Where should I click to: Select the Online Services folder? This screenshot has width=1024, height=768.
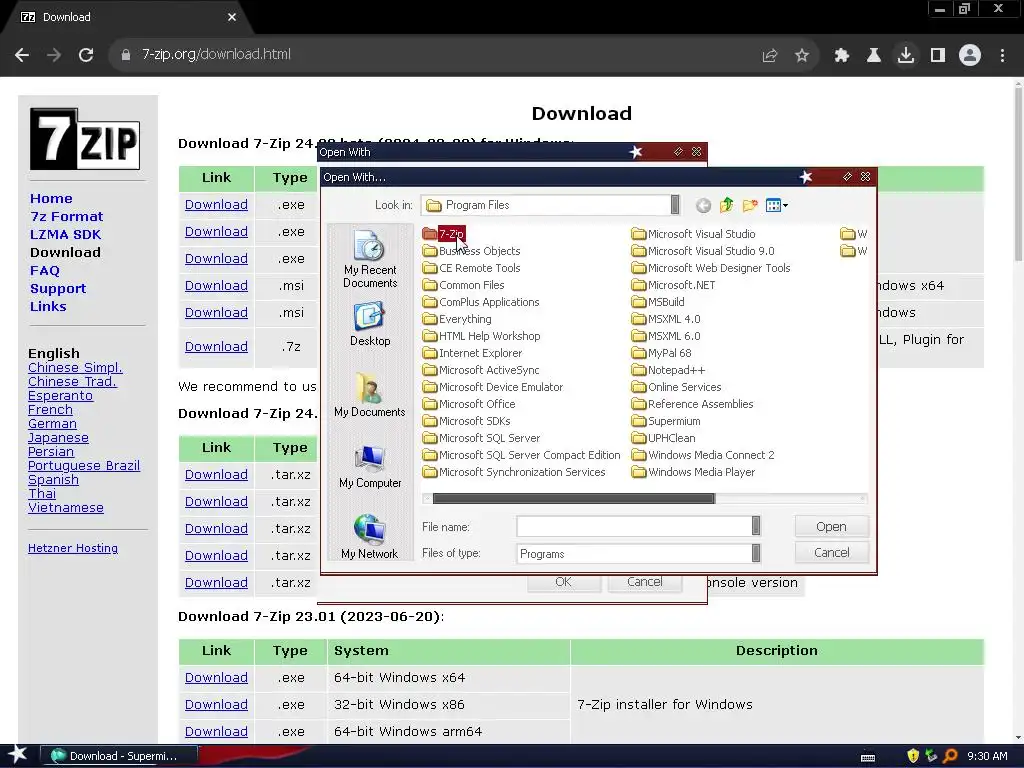click(677, 387)
